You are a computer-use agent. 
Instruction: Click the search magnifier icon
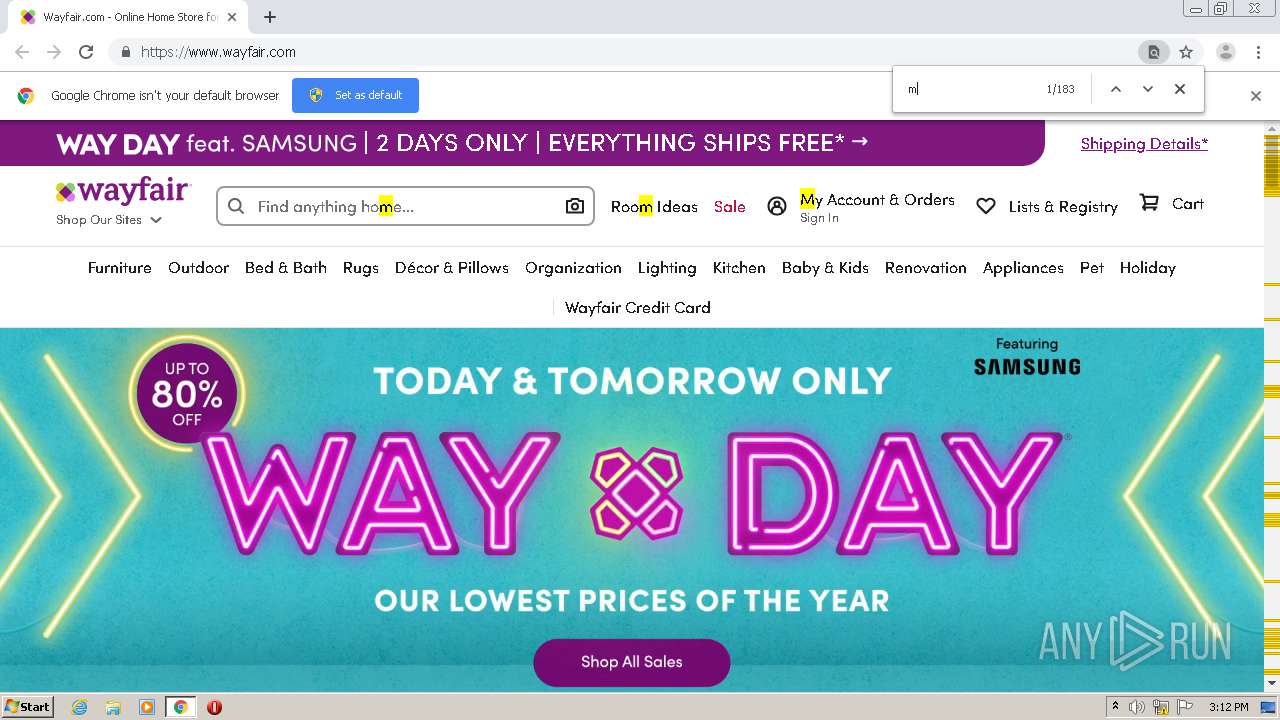[236, 206]
